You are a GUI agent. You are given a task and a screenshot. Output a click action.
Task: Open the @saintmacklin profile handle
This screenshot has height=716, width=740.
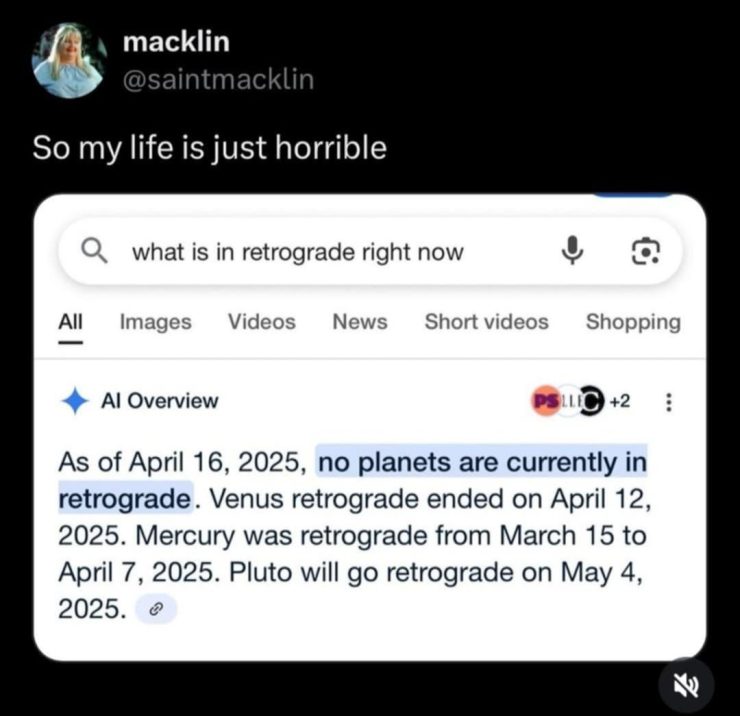218,79
